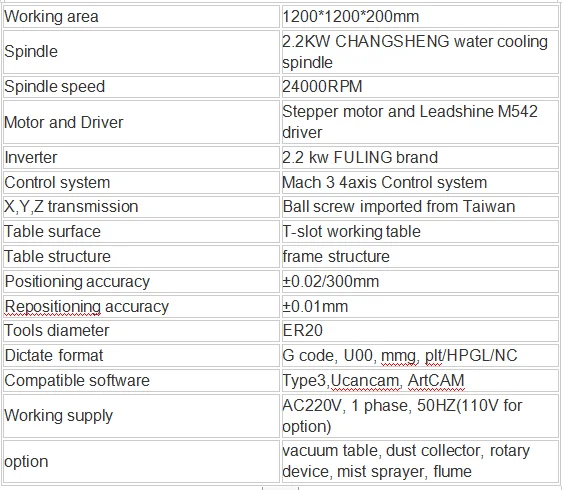Click the Leadshine M542 driver cell
The image size is (562, 490).
[420, 122]
